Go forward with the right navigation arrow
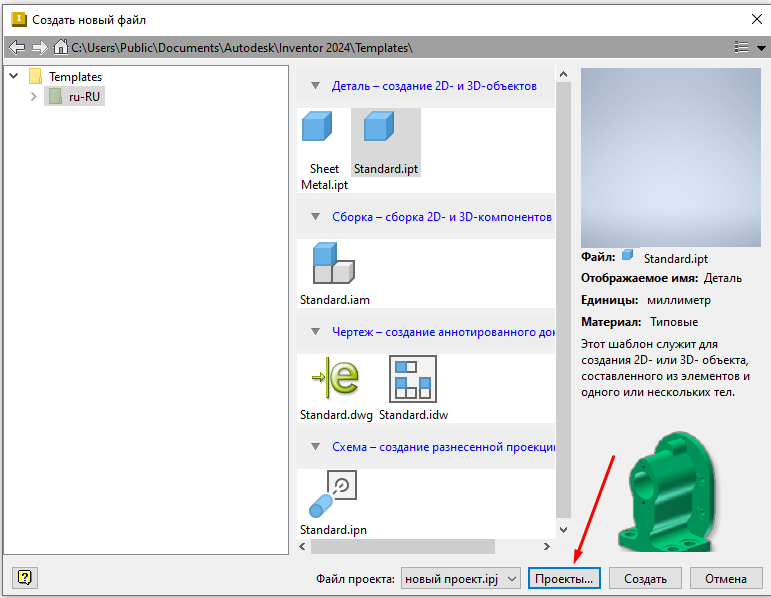Viewport: 771px width, 598px height. (39, 48)
